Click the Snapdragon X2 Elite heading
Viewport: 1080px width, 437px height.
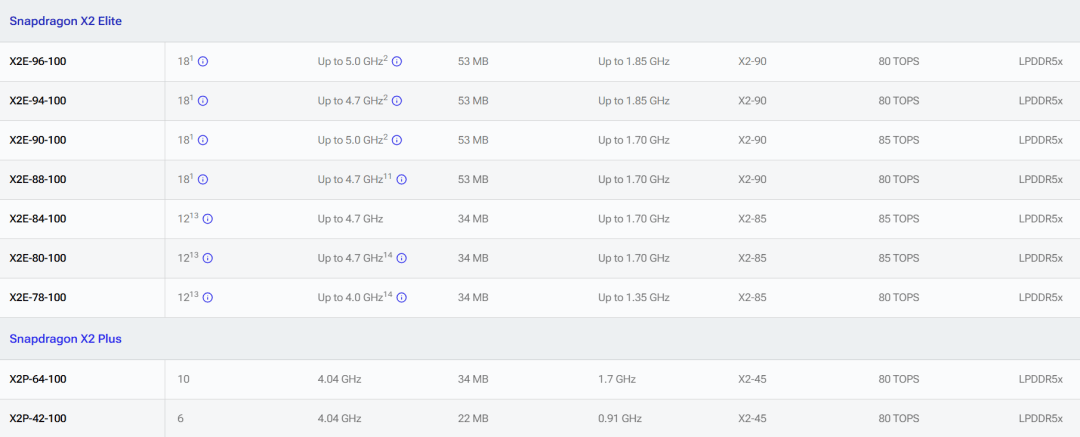point(65,21)
